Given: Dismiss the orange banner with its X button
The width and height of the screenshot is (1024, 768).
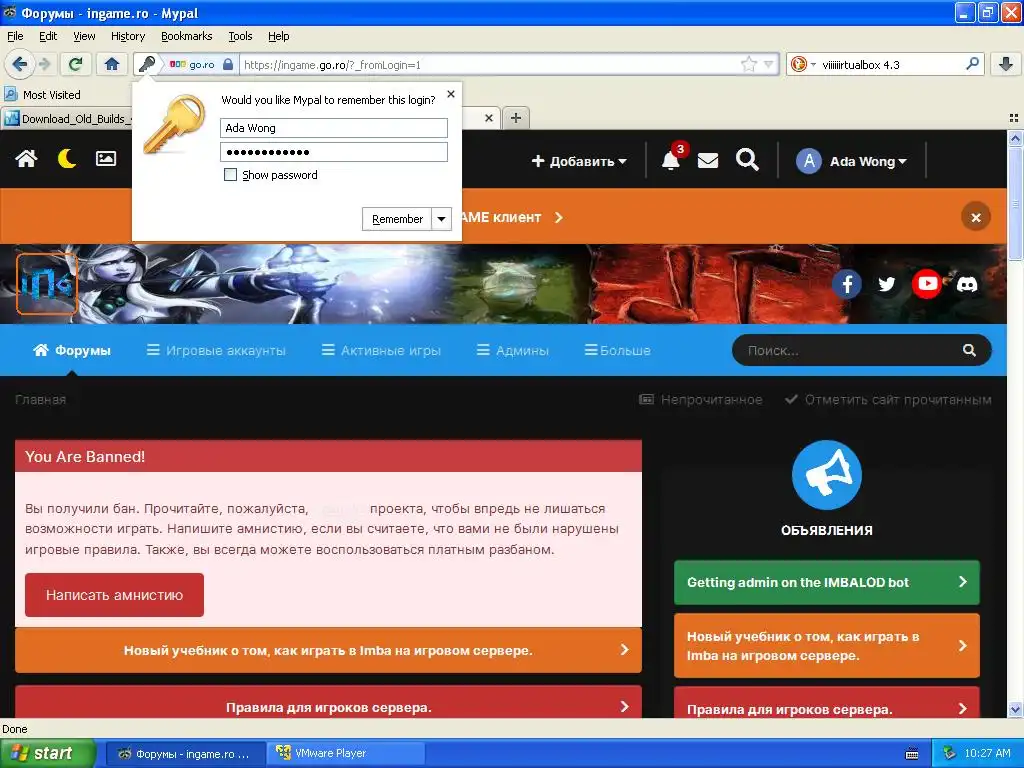Looking at the screenshot, I should (x=976, y=217).
